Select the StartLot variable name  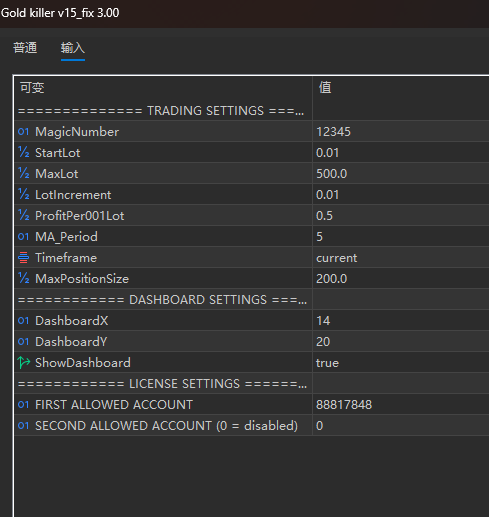tap(58, 153)
